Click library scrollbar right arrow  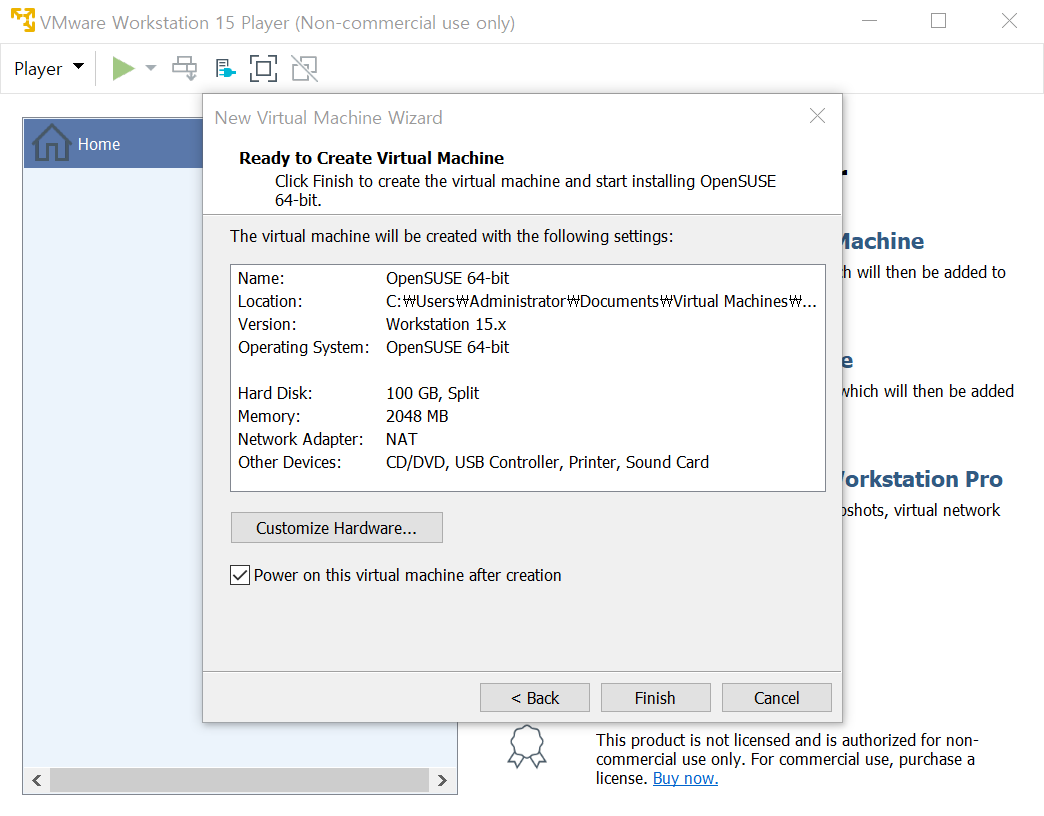point(442,780)
